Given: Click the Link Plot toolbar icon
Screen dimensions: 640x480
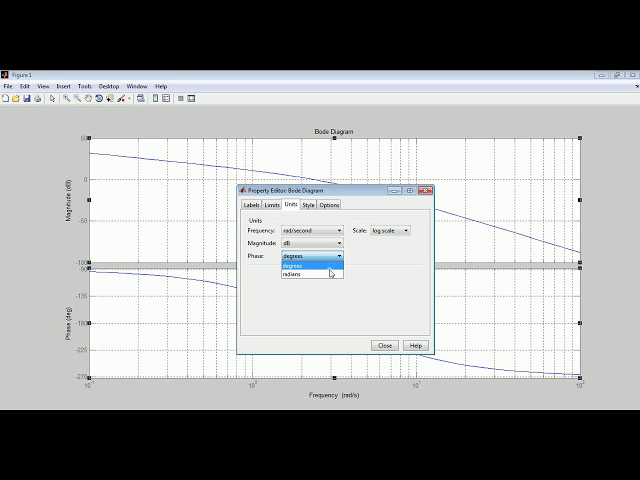Looking at the screenshot, I should (x=141, y=98).
